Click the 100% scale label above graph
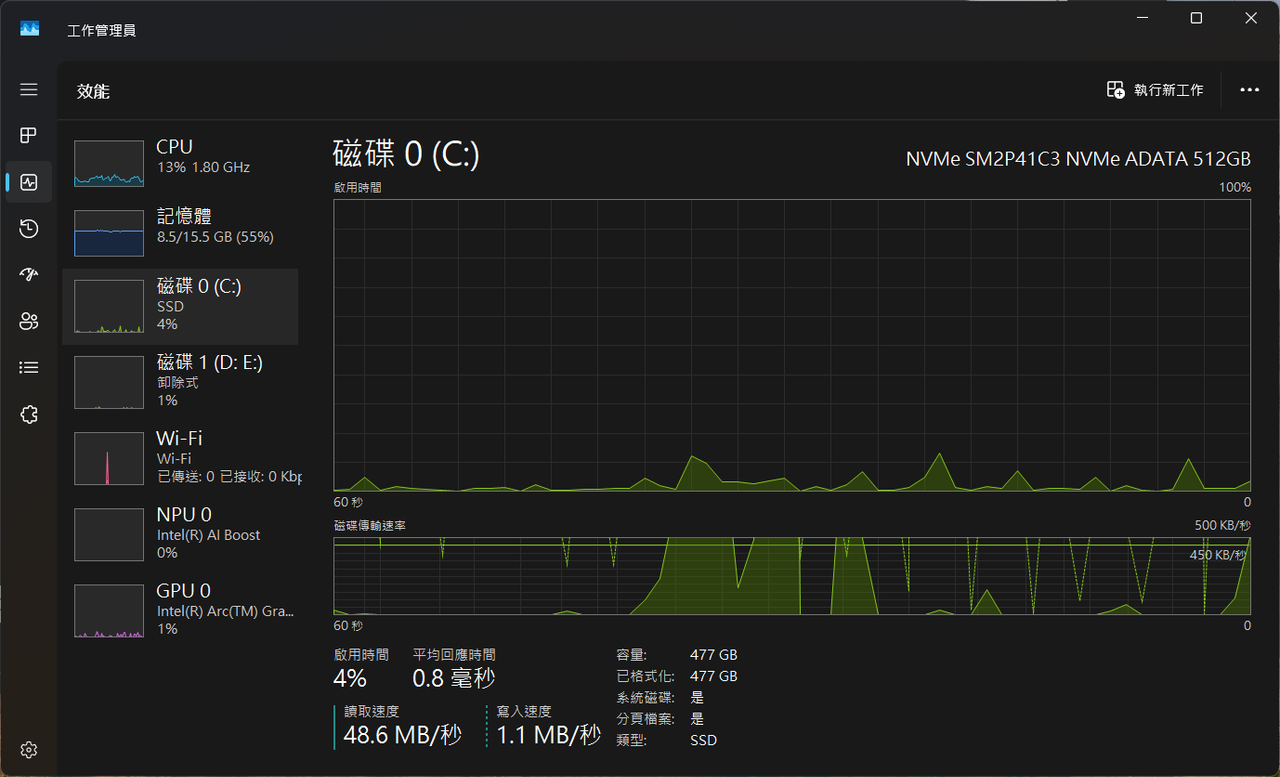 (x=1235, y=187)
